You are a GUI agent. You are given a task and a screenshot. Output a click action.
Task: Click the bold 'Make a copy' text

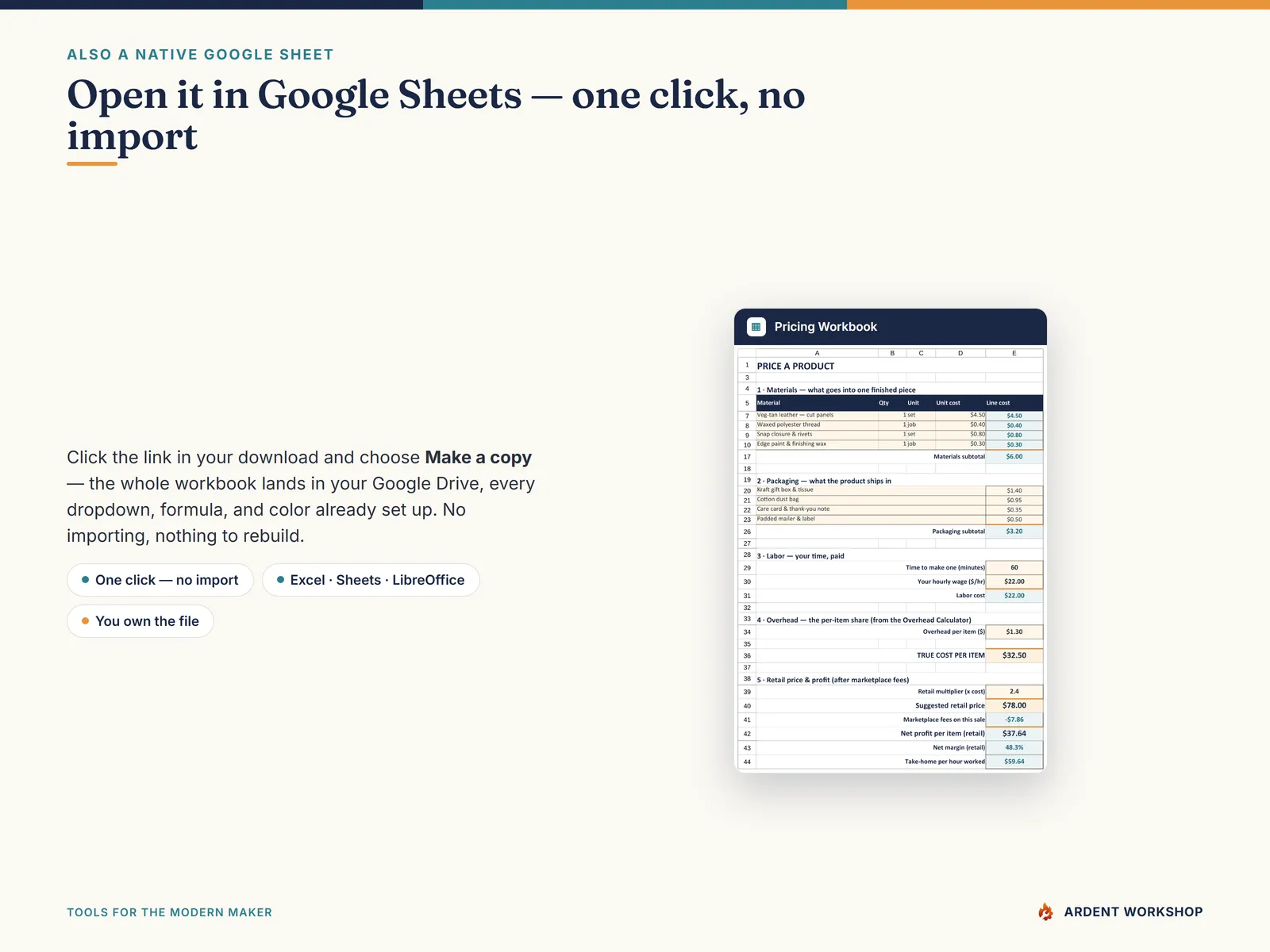pyautogui.click(x=478, y=458)
